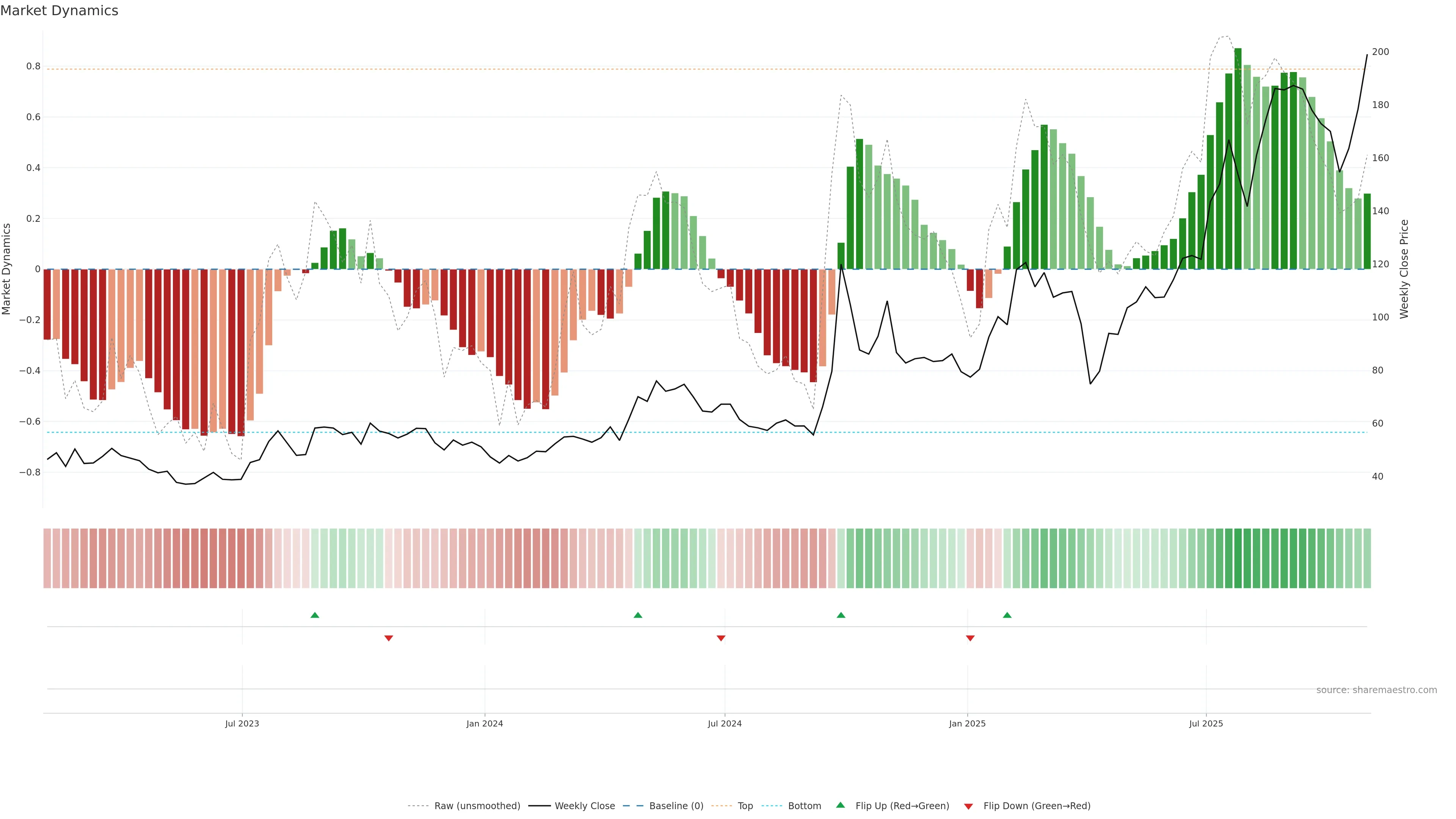Click the Weekly Close Price axis title

1404,269
